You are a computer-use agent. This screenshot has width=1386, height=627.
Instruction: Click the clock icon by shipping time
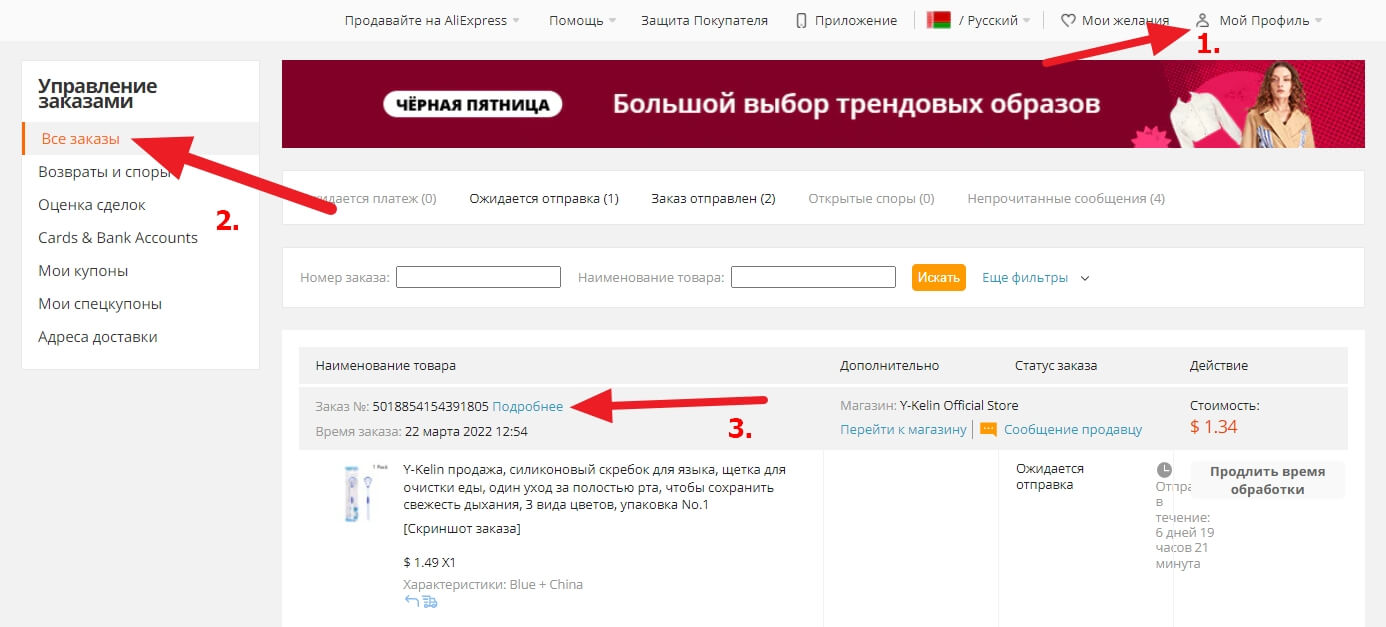[x=1164, y=469]
